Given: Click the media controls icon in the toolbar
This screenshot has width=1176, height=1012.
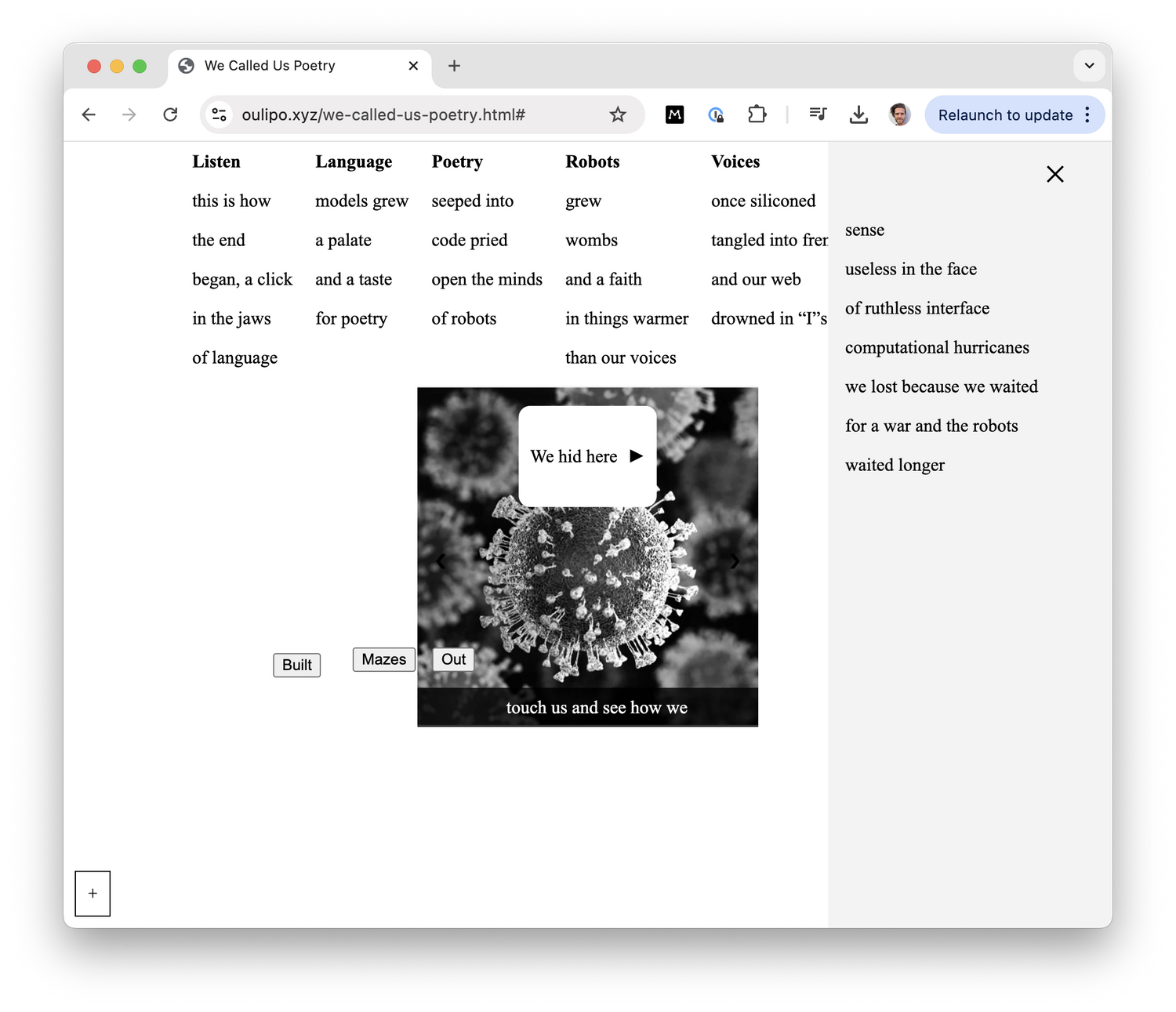Looking at the screenshot, I should [x=817, y=114].
